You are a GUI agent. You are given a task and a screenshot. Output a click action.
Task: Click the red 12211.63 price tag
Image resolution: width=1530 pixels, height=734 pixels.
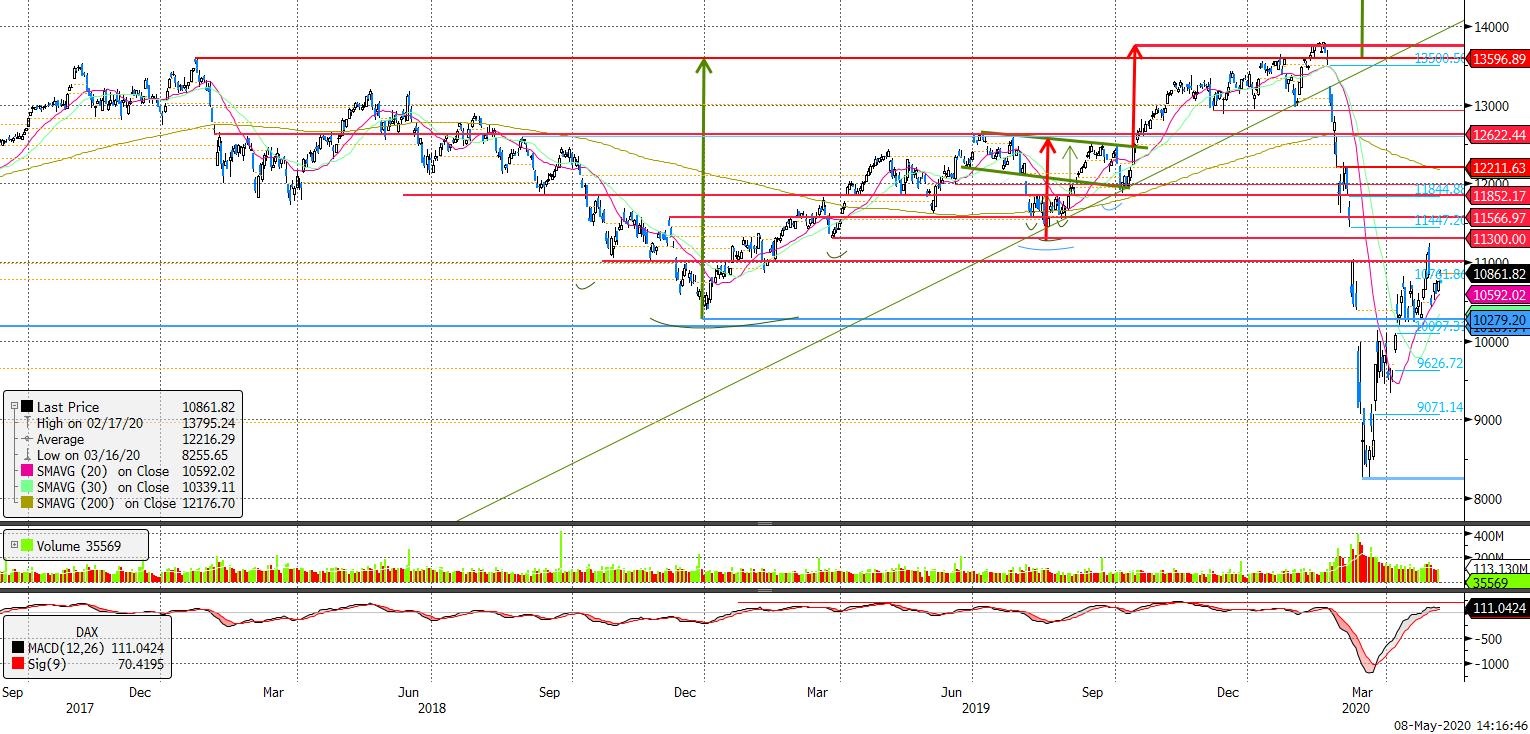(x=1496, y=168)
